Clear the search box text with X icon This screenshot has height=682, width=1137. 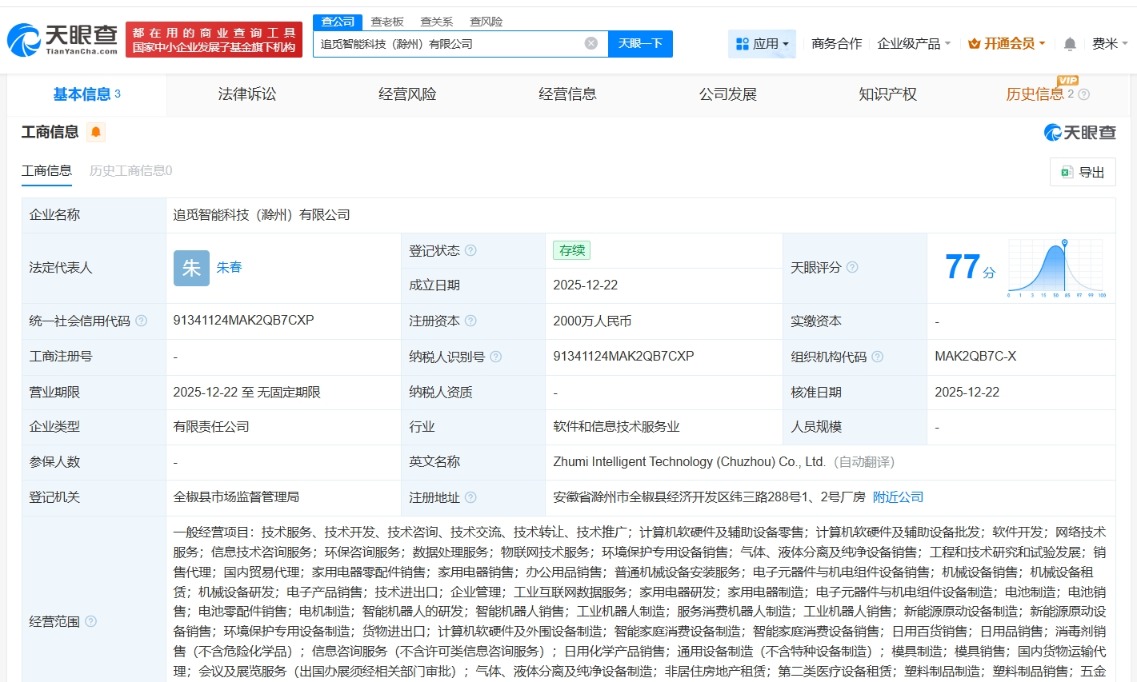click(x=591, y=44)
